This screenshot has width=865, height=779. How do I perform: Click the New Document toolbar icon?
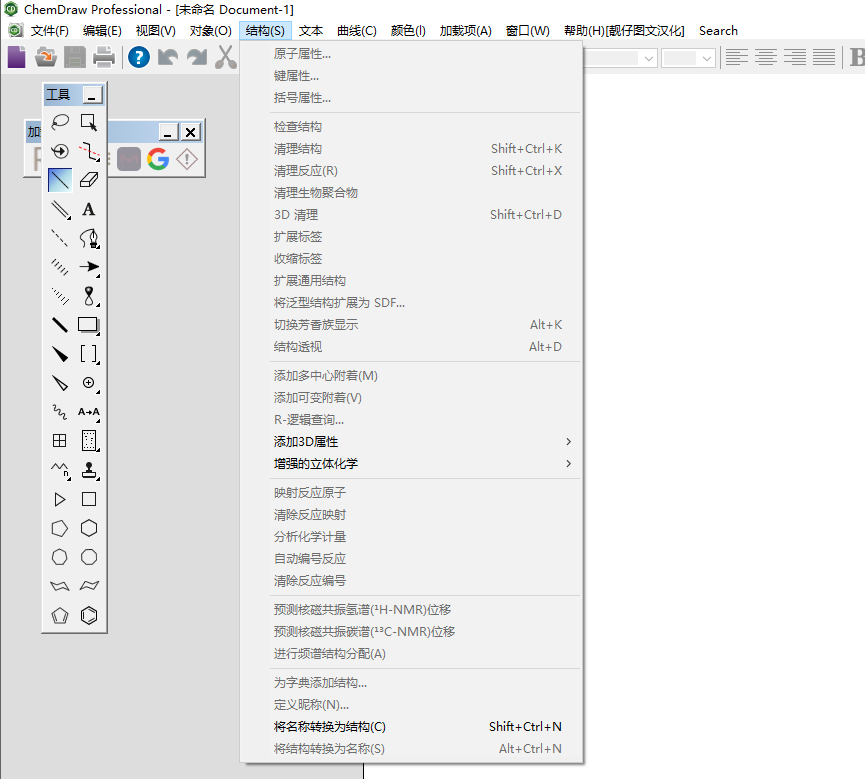click(x=17, y=57)
